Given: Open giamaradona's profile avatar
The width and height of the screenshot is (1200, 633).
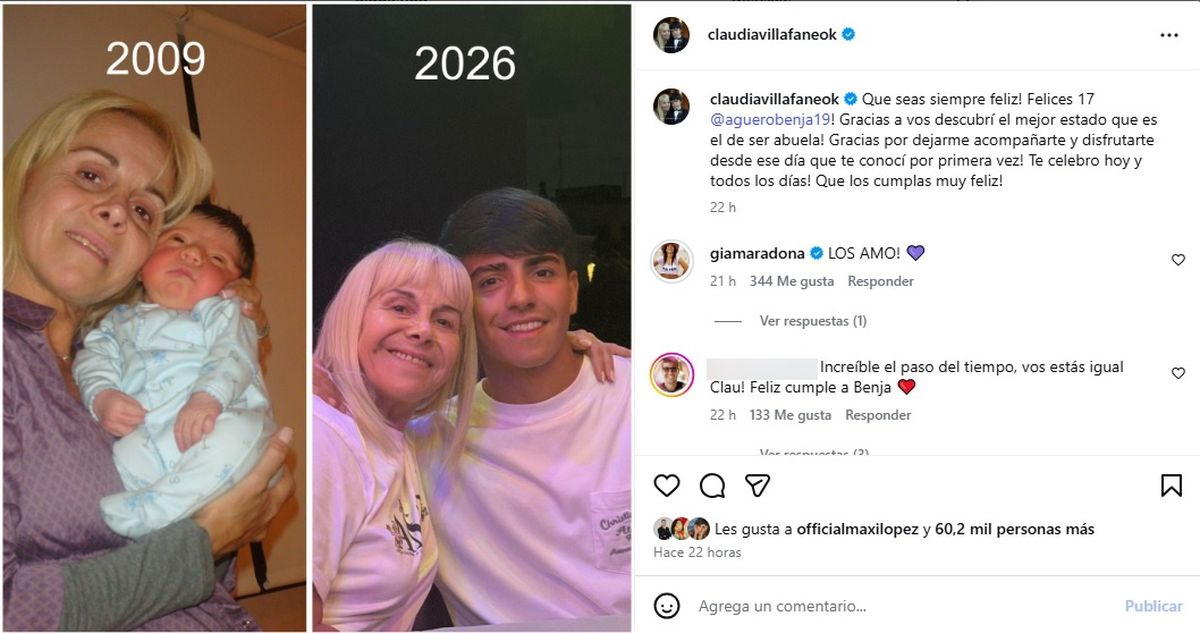Looking at the screenshot, I should point(671,261).
